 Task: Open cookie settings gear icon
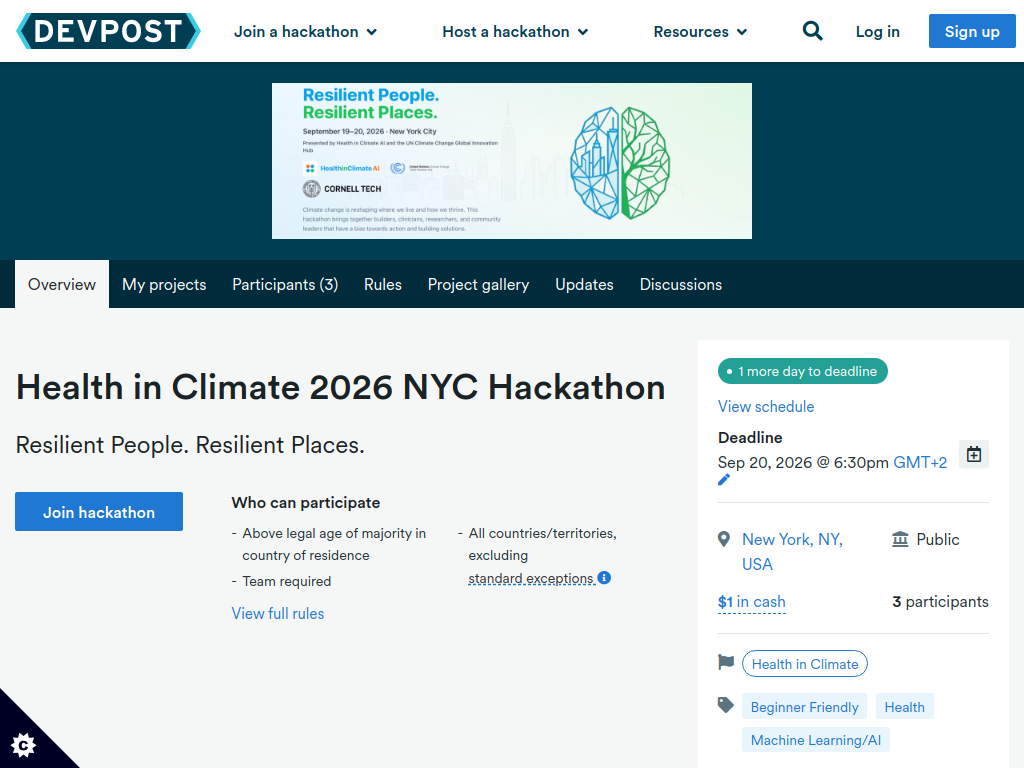[24, 744]
